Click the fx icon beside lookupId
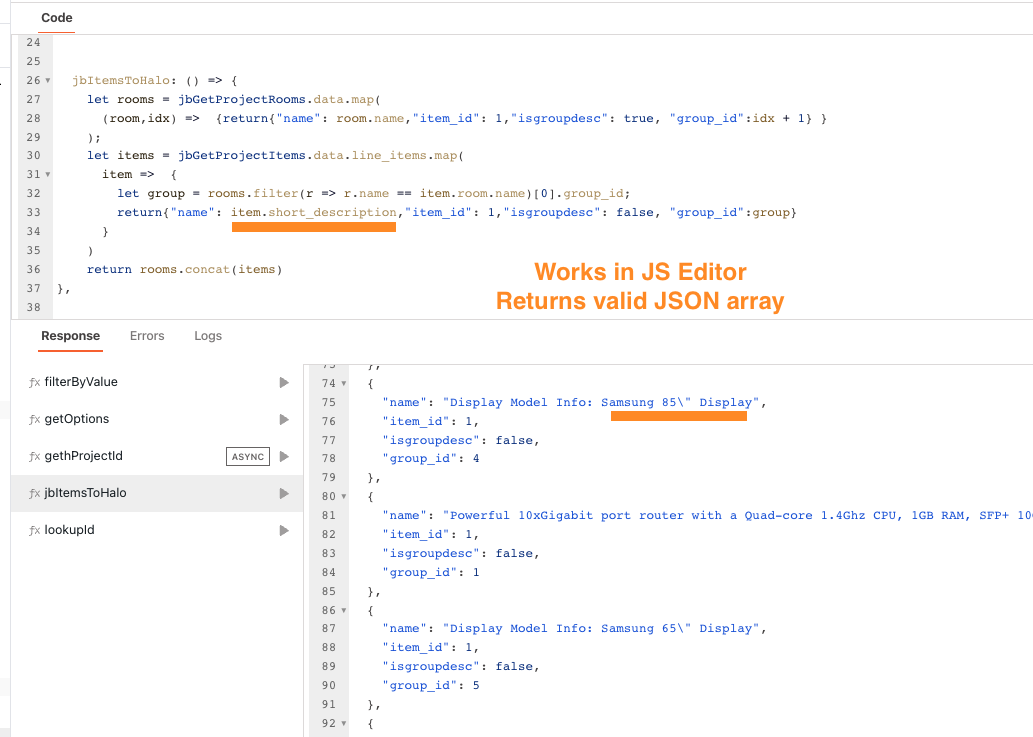The width and height of the screenshot is (1033, 737). (34, 530)
